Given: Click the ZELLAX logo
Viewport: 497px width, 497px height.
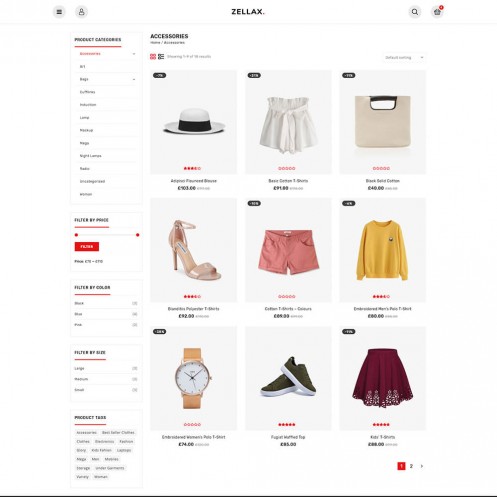Looking at the screenshot, I should click(x=248, y=12).
